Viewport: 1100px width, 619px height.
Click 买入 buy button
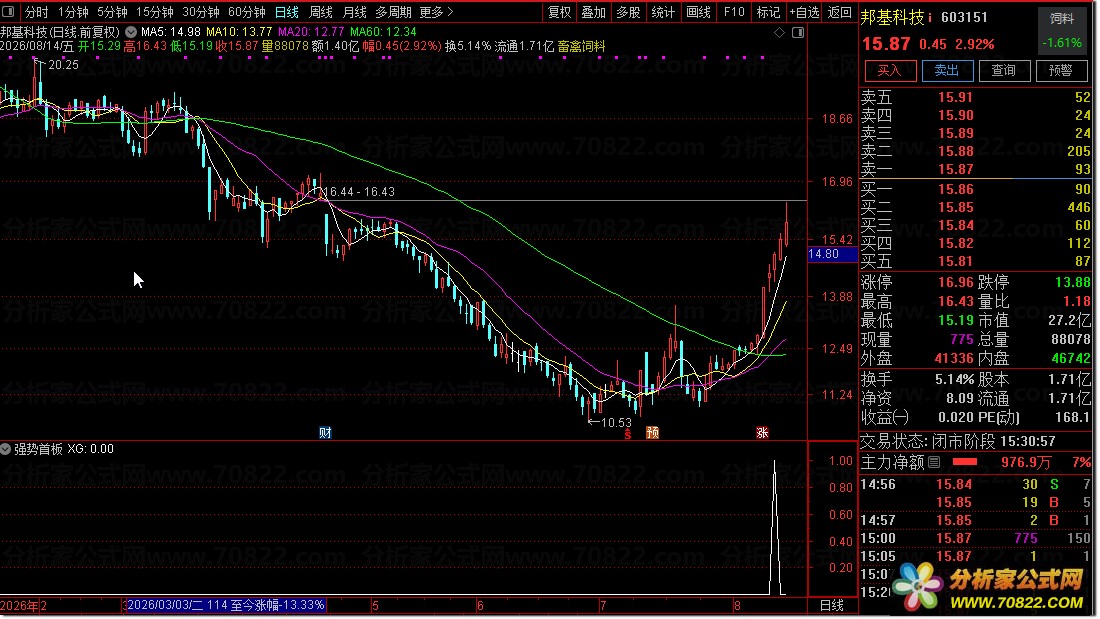[x=890, y=70]
